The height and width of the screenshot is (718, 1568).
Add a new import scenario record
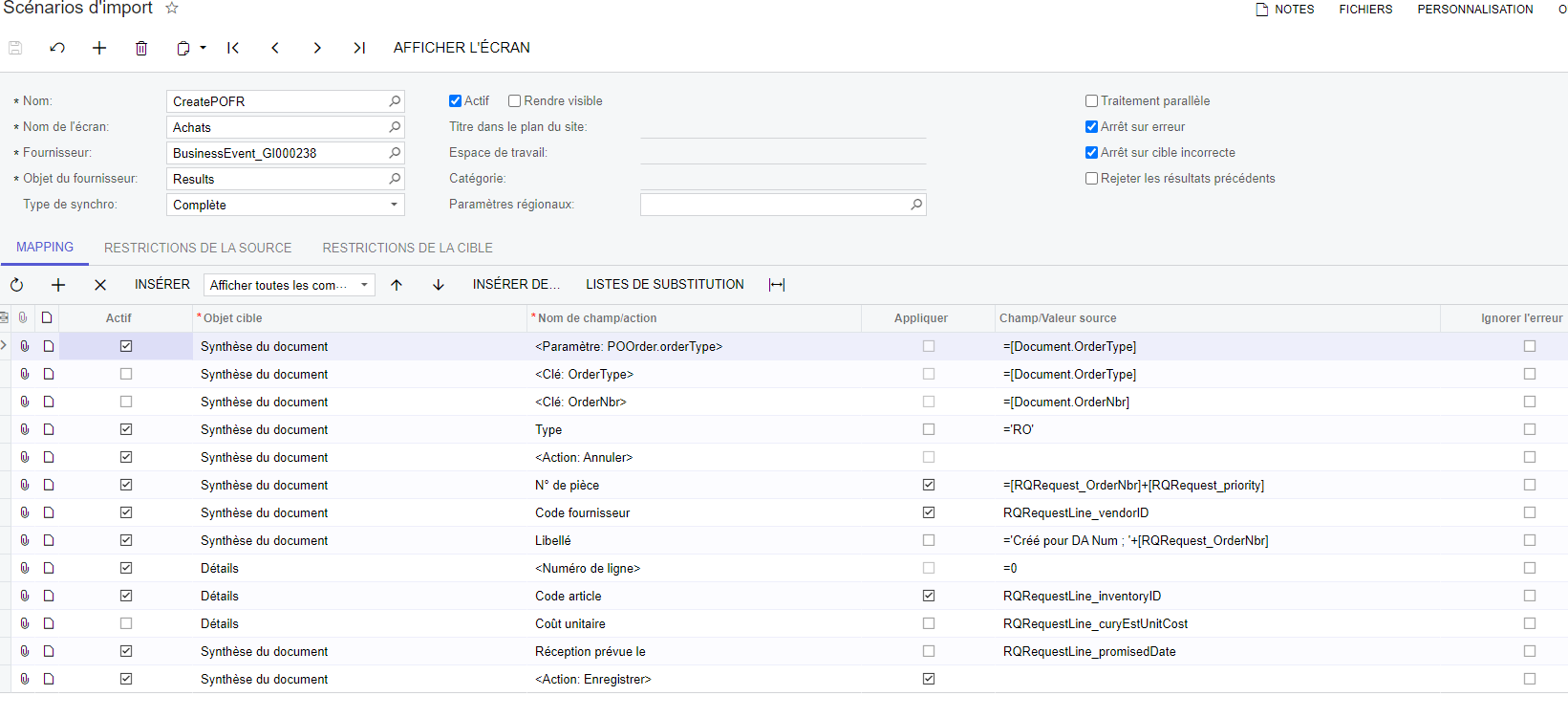(x=99, y=48)
